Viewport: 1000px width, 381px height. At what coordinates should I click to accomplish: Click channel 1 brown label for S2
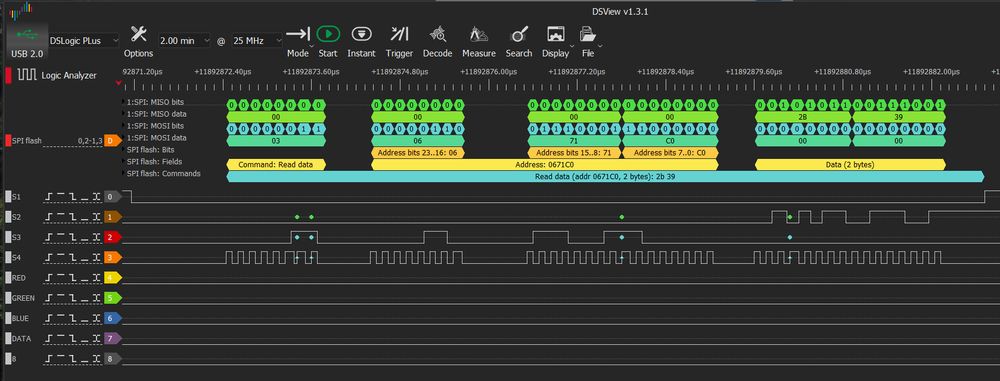[x=112, y=218]
